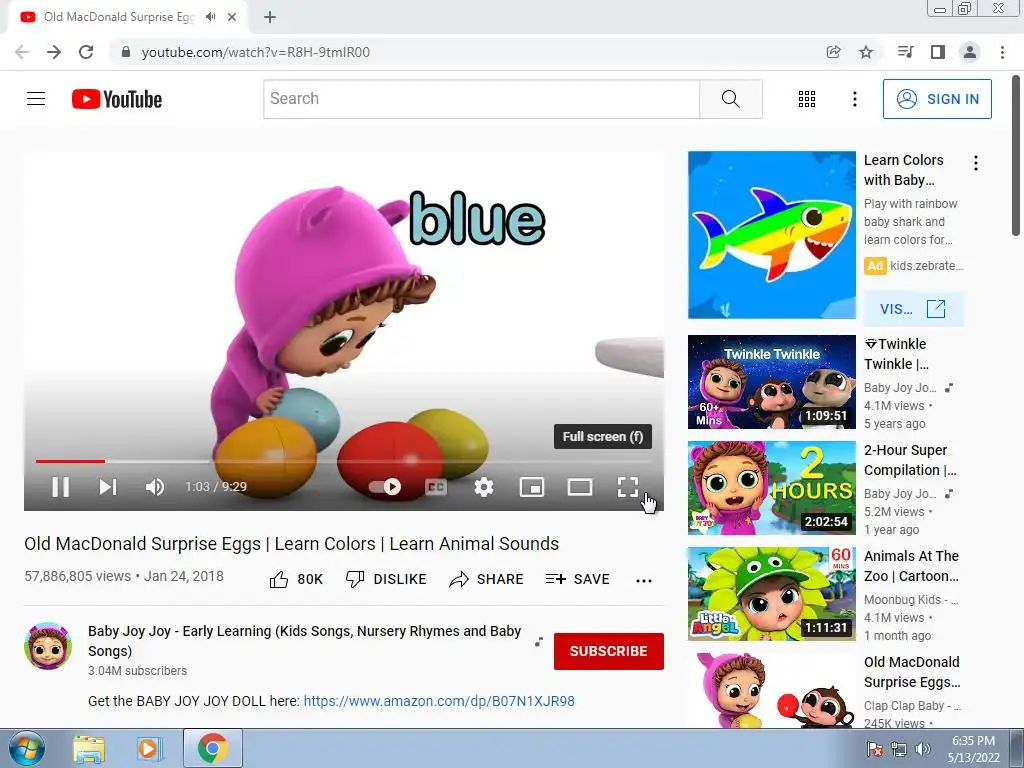Open Windows Explorer from taskbar
This screenshot has height=768, width=1024.
pos(89,748)
